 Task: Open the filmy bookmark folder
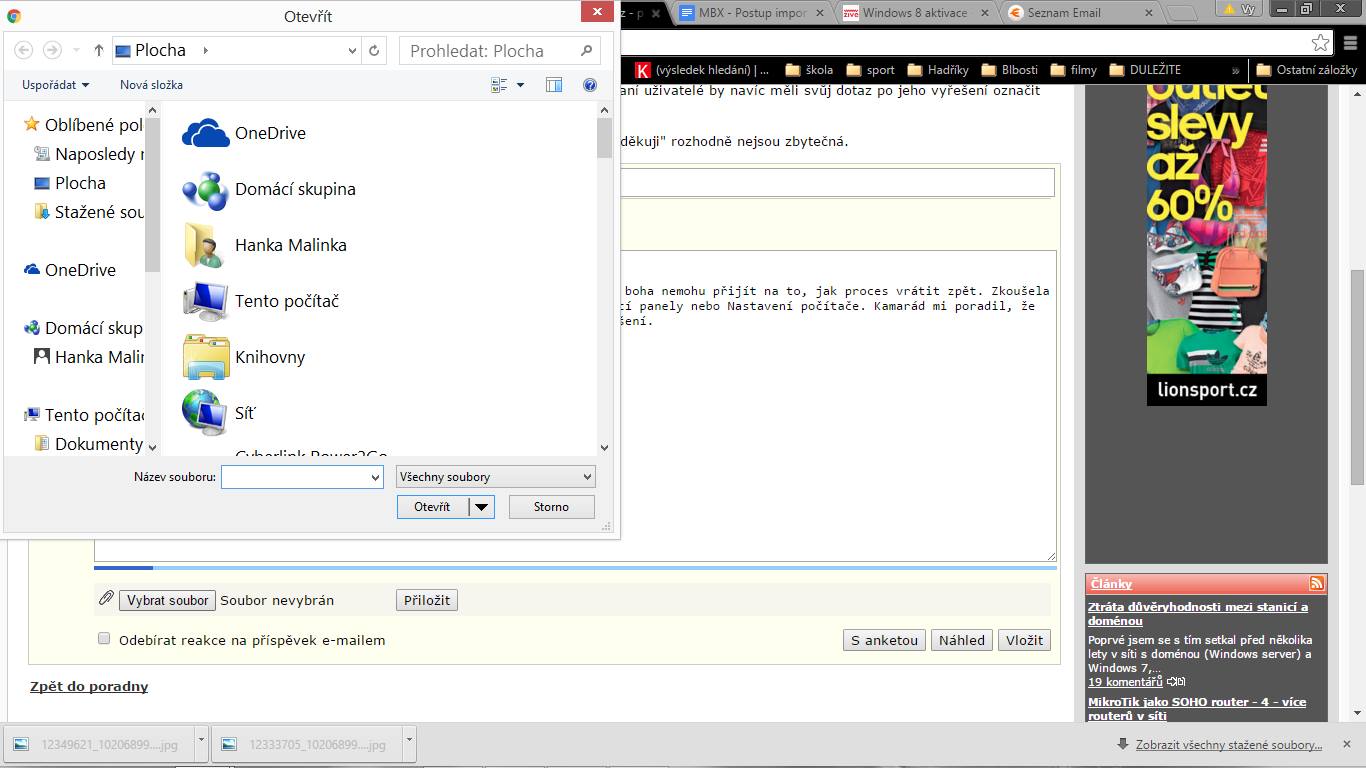(x=1074, y=70)
